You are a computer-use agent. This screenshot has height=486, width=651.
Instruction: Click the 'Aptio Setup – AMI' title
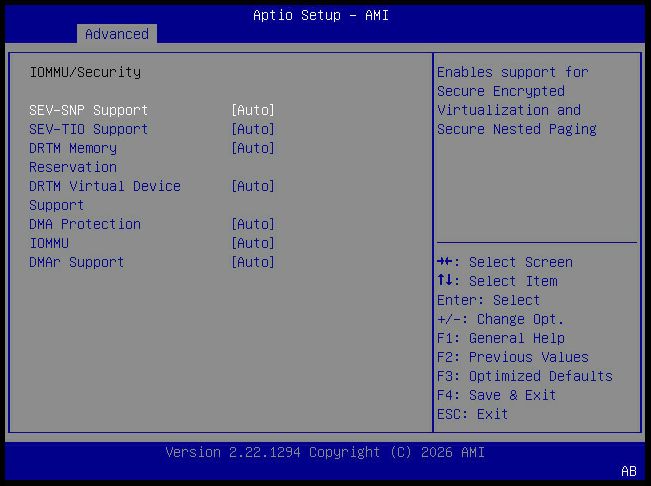click(321, 15)
